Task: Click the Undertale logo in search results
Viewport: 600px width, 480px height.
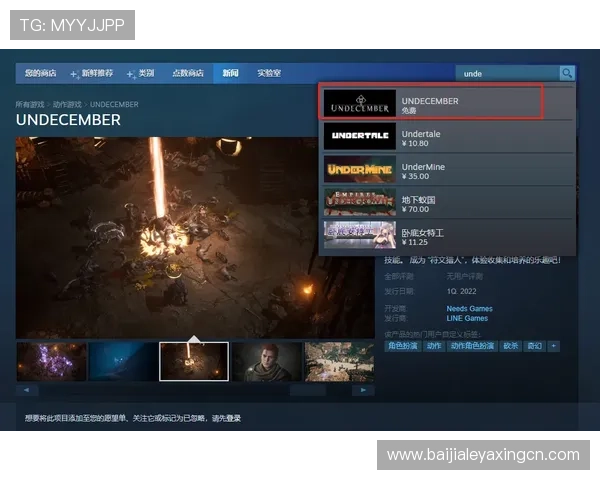Action: pos(359,136)
